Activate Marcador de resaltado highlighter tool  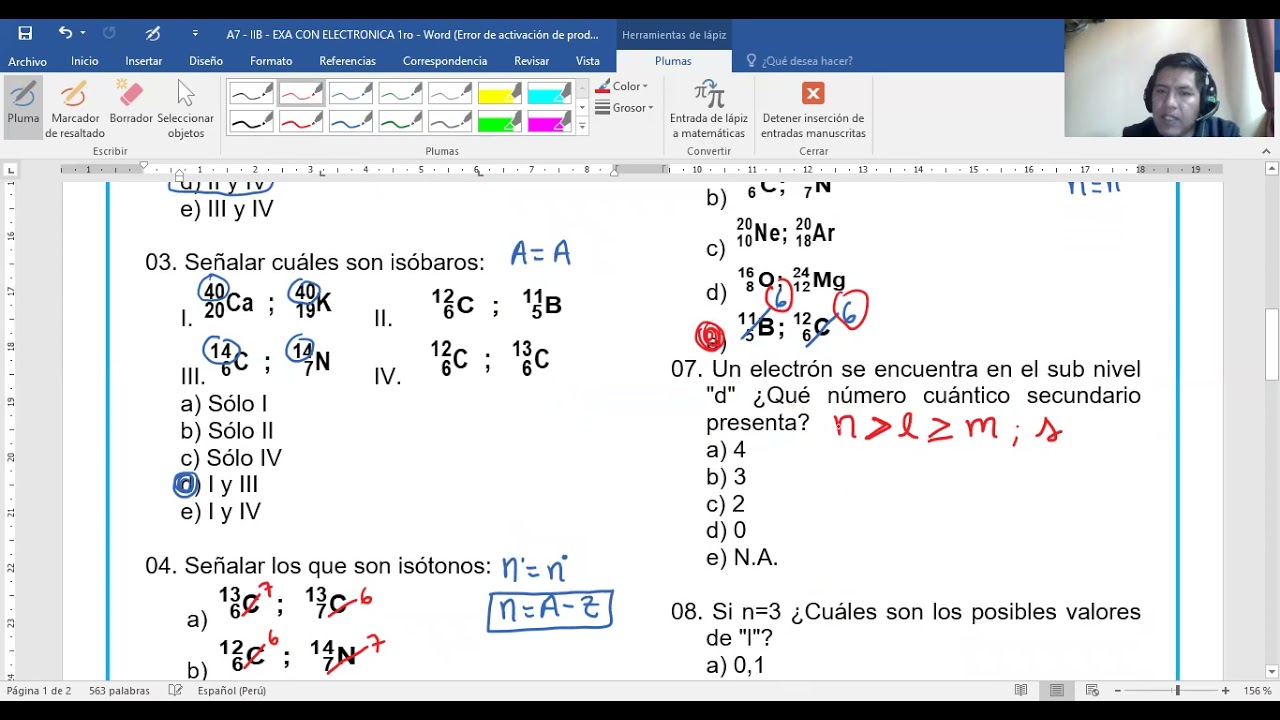pos(75,110)
